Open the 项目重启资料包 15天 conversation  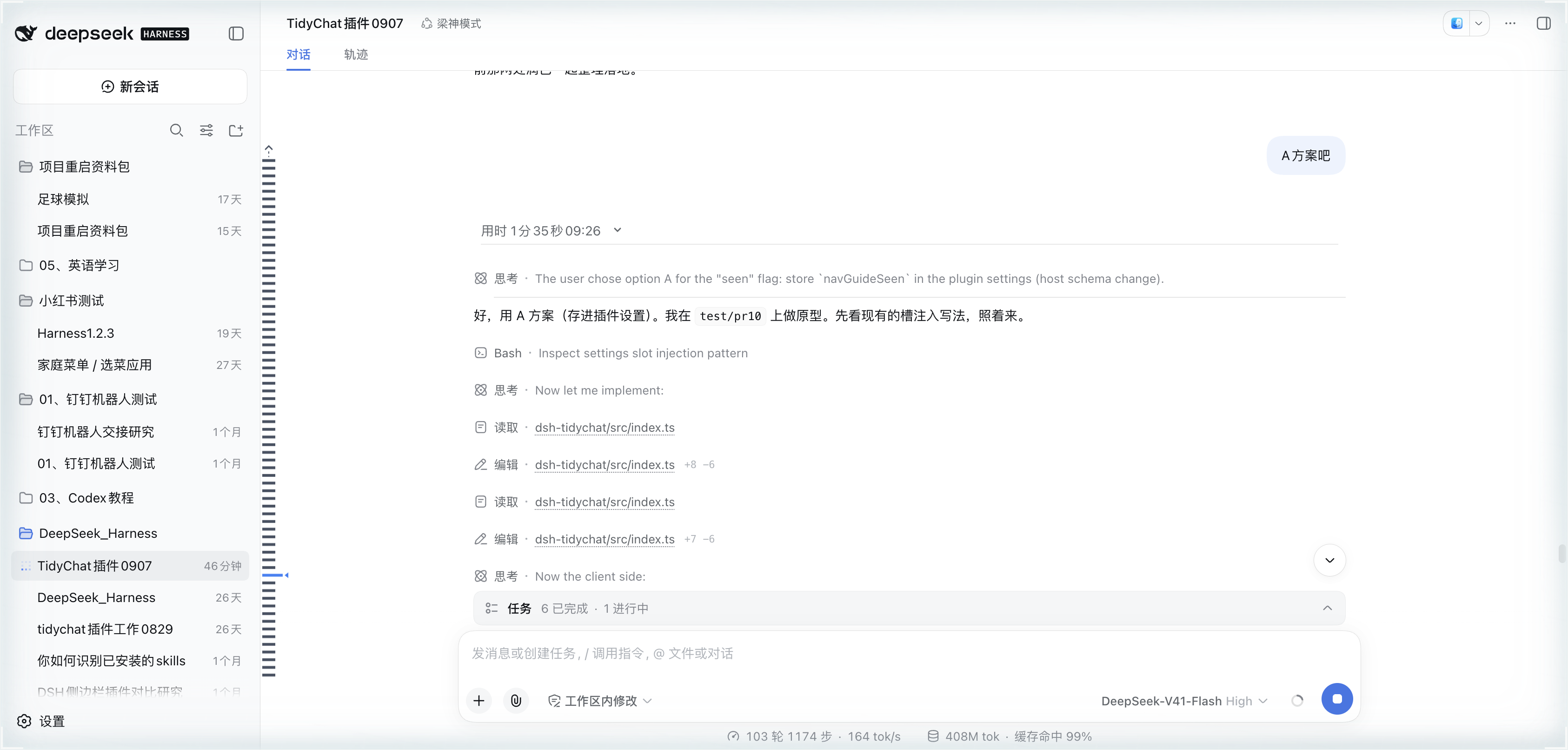(130, 231)
